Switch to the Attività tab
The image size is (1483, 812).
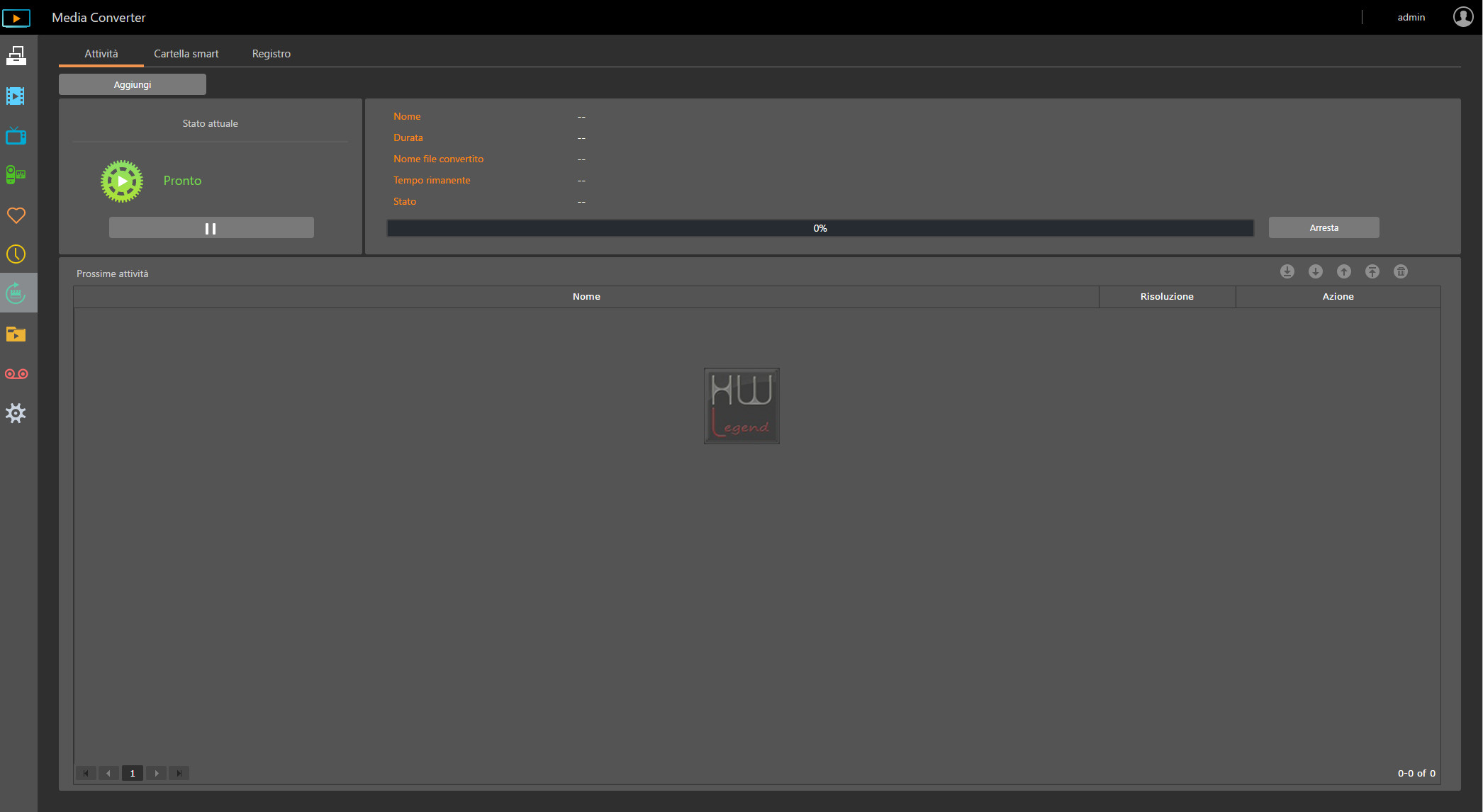(x=101, y=54)
